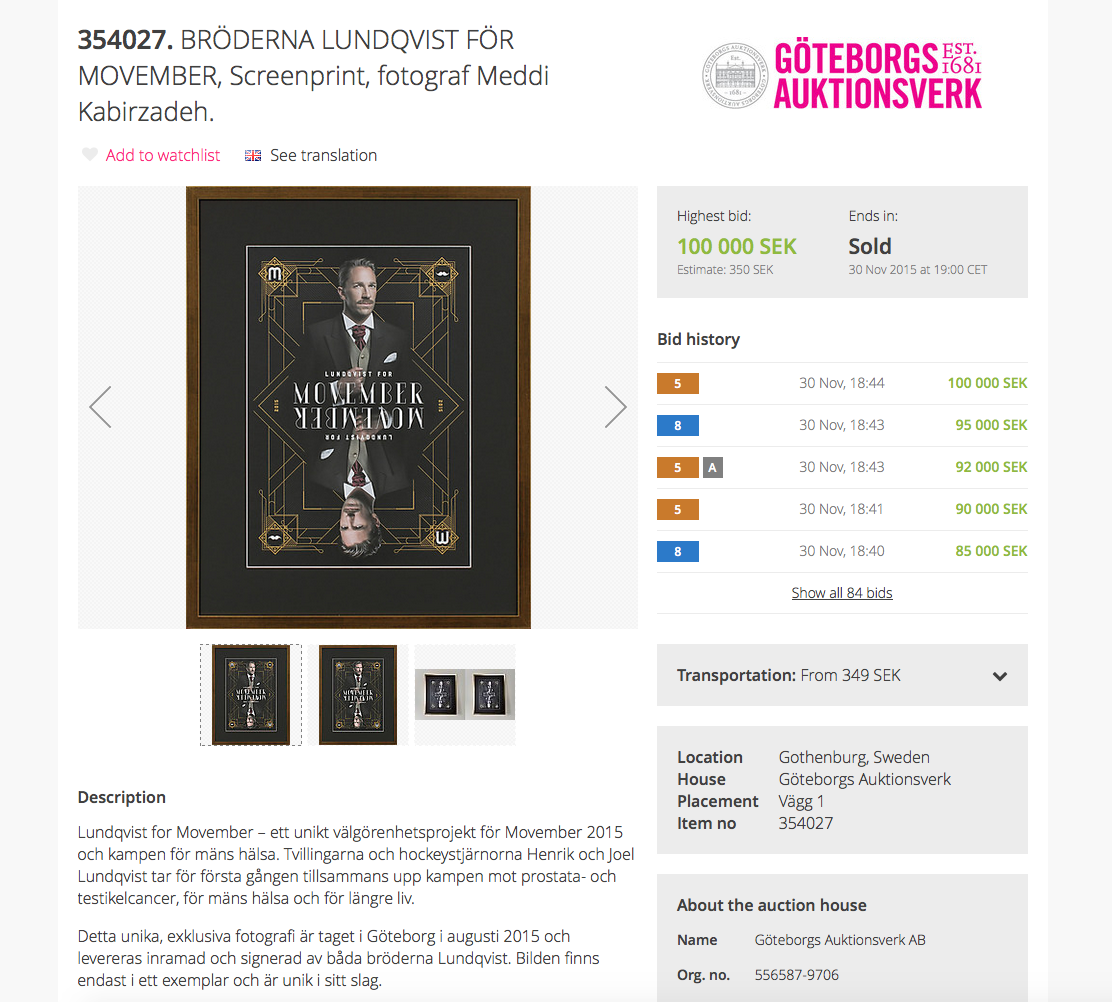Show all 84 bids
The image size is (1112, 1002).
click(x=842, y=593)
